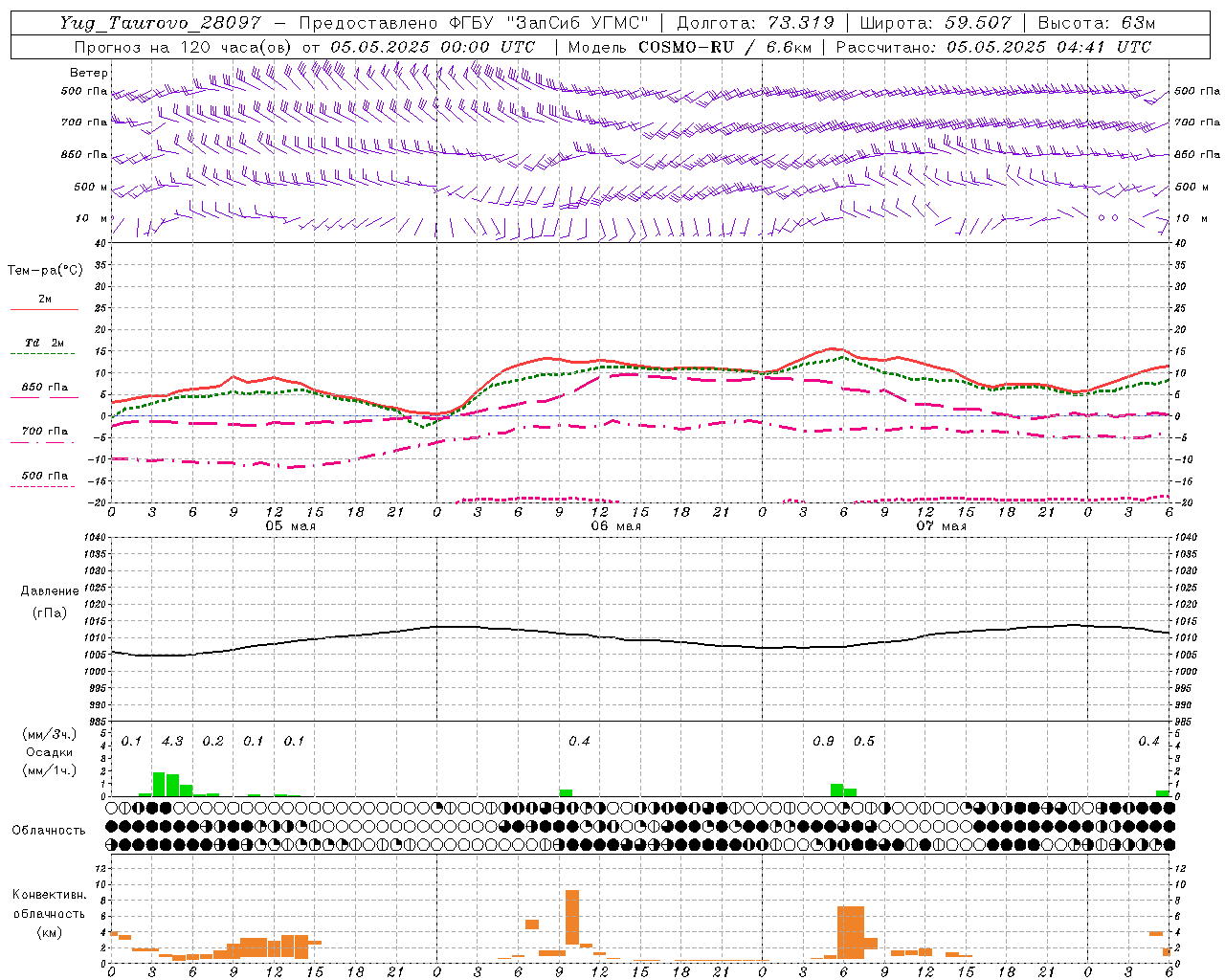Click the latitude value Широта: 59.507
The height and width of the screenshot is (980, 1225).
click(935, 23)
